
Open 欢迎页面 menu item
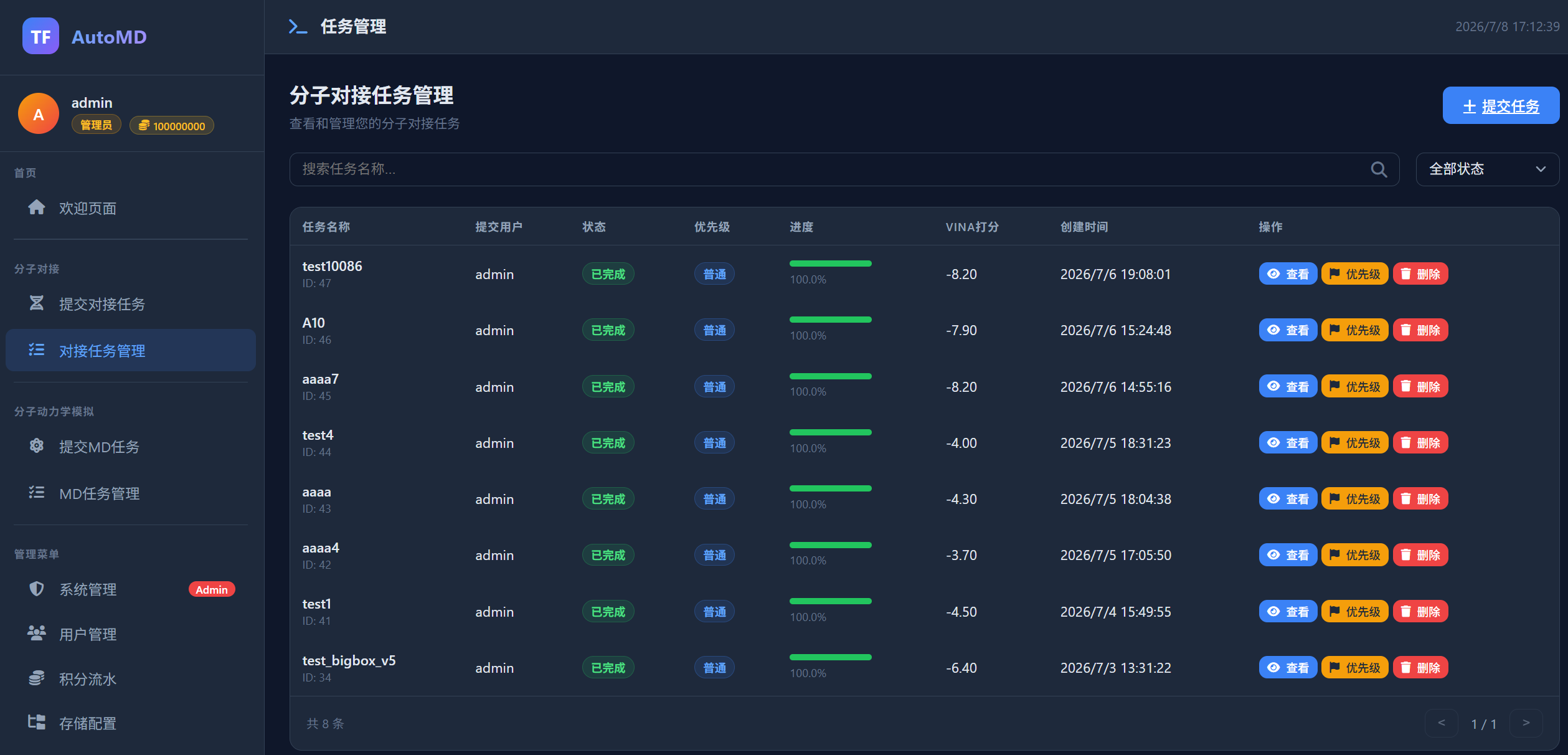(131, 207)
